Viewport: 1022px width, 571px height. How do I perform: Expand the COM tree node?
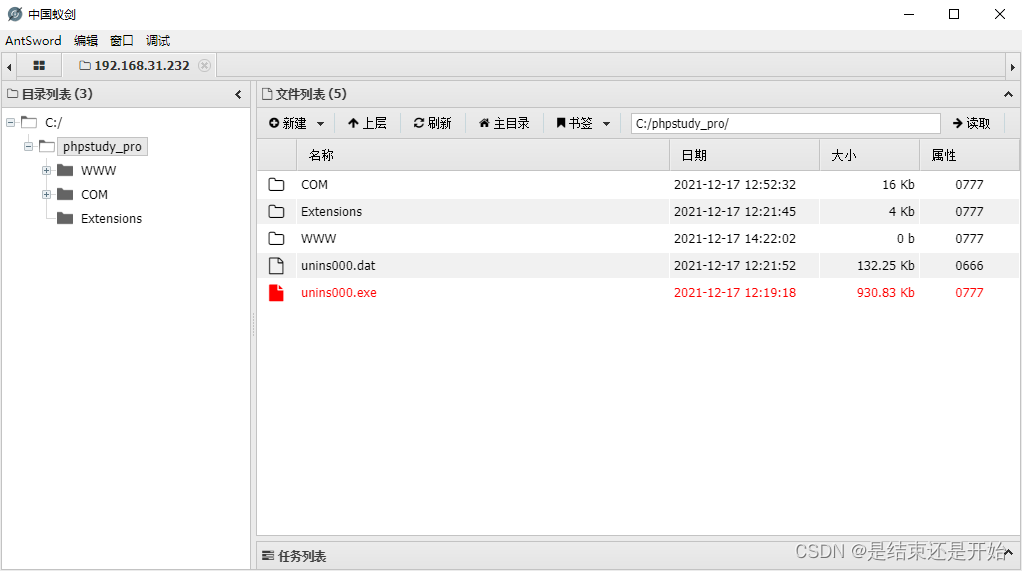click(x=46, y=194)
